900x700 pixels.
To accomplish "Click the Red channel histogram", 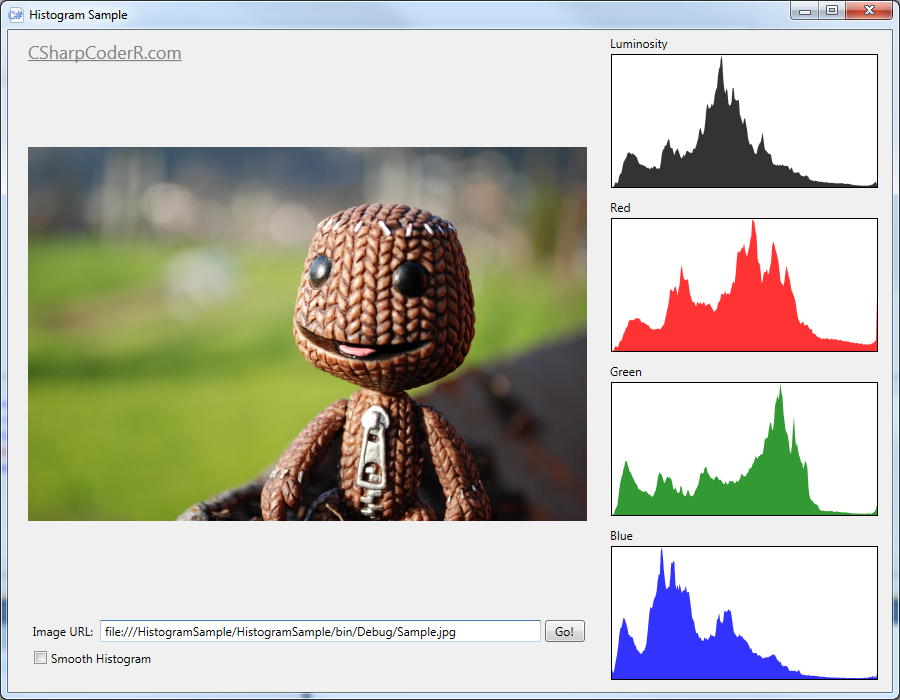I will 744,285.
